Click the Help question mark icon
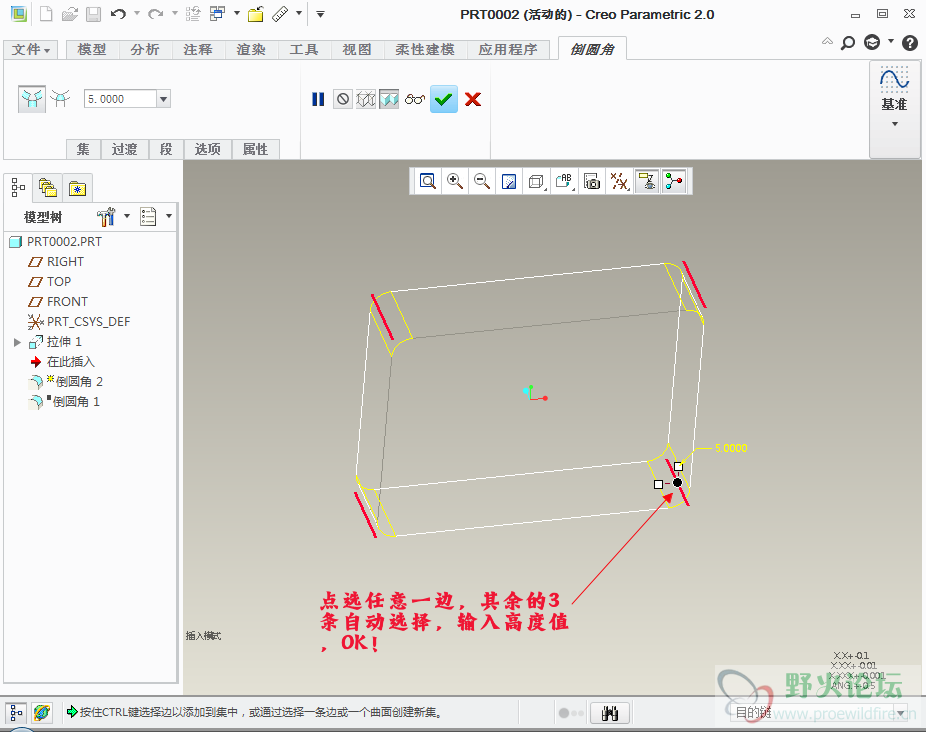 (x=910, y=43)
